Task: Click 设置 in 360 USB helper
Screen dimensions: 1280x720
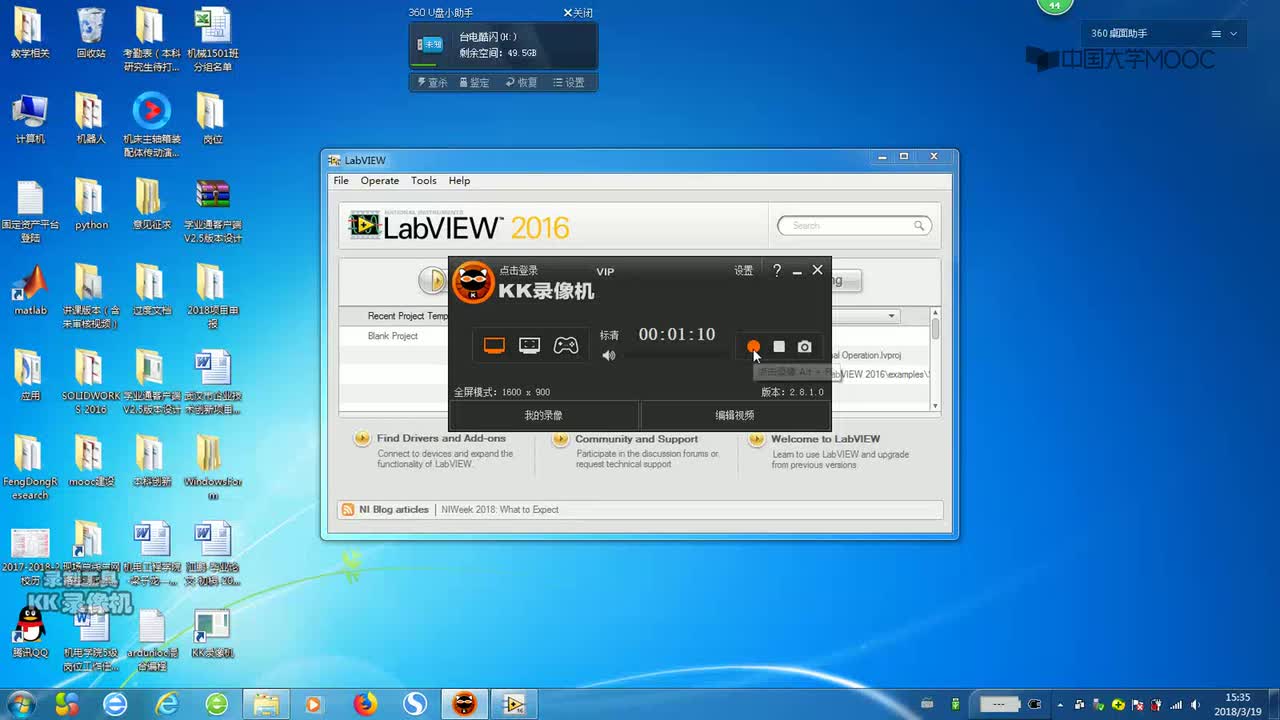Action: pos(569,83)
